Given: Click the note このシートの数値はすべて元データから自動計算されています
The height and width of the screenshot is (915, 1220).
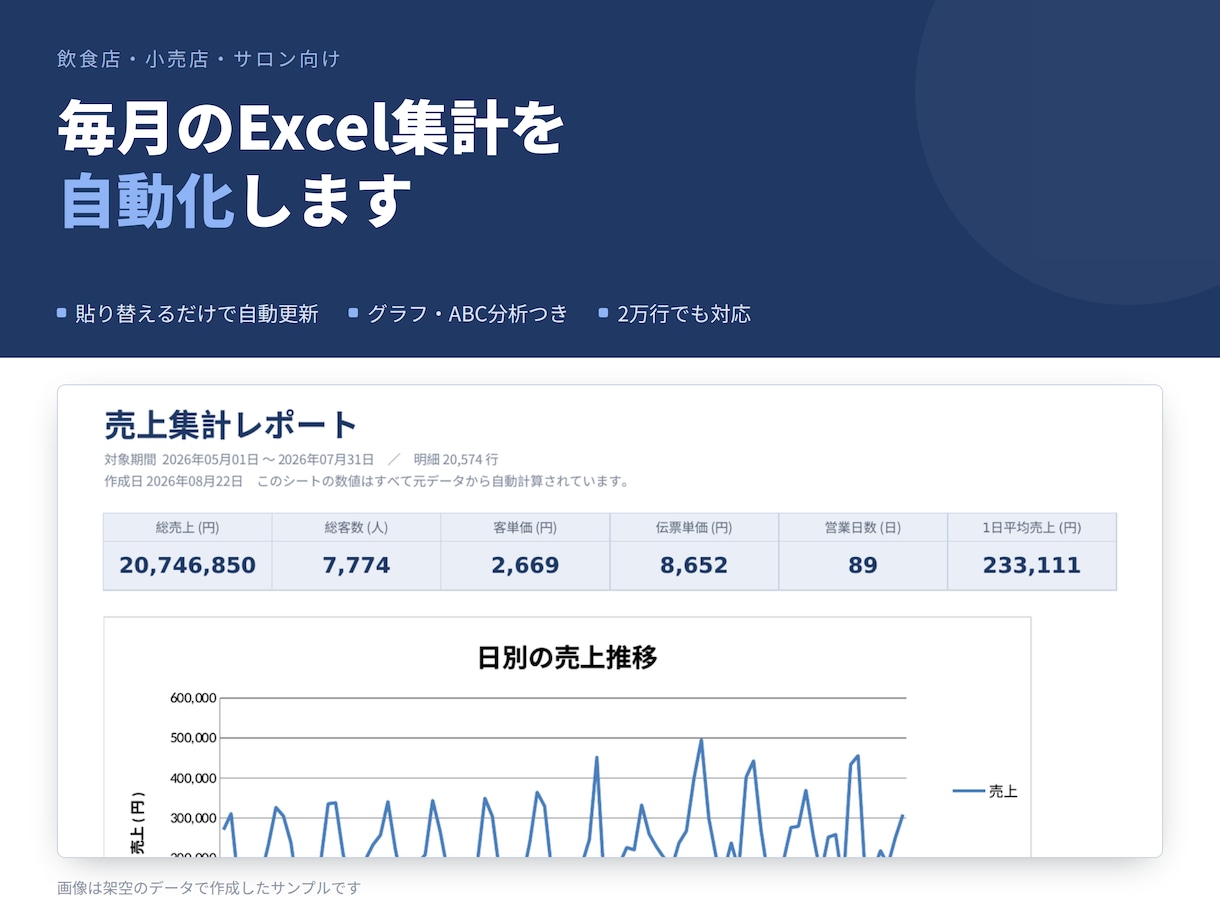Looking at the screenshot, I should click(x=445, y=481).
